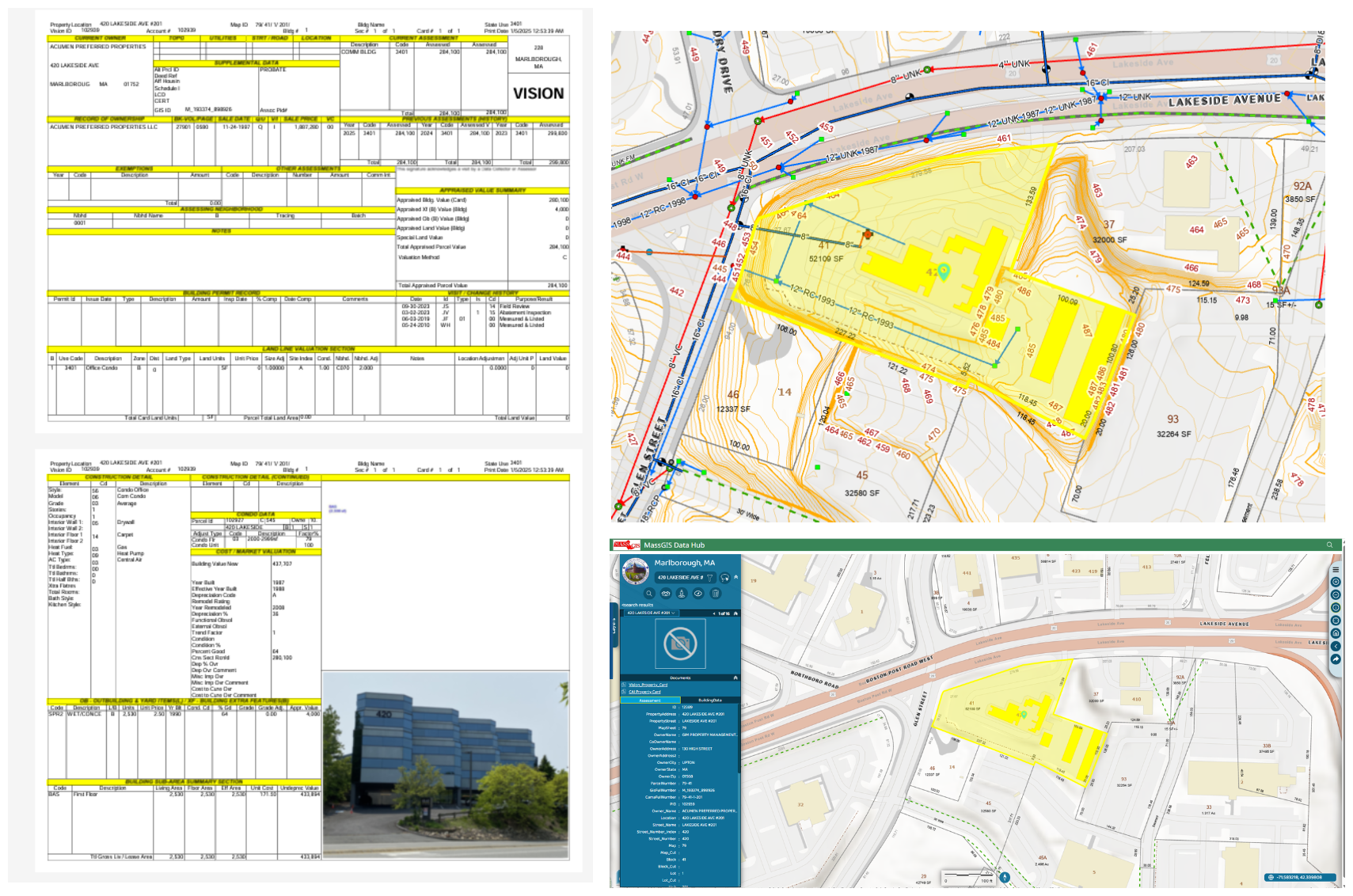Viewport: 1353px width, 896px height.
Task: Click the magnifier search icon in parcel panel
Action: coord(649,593)
